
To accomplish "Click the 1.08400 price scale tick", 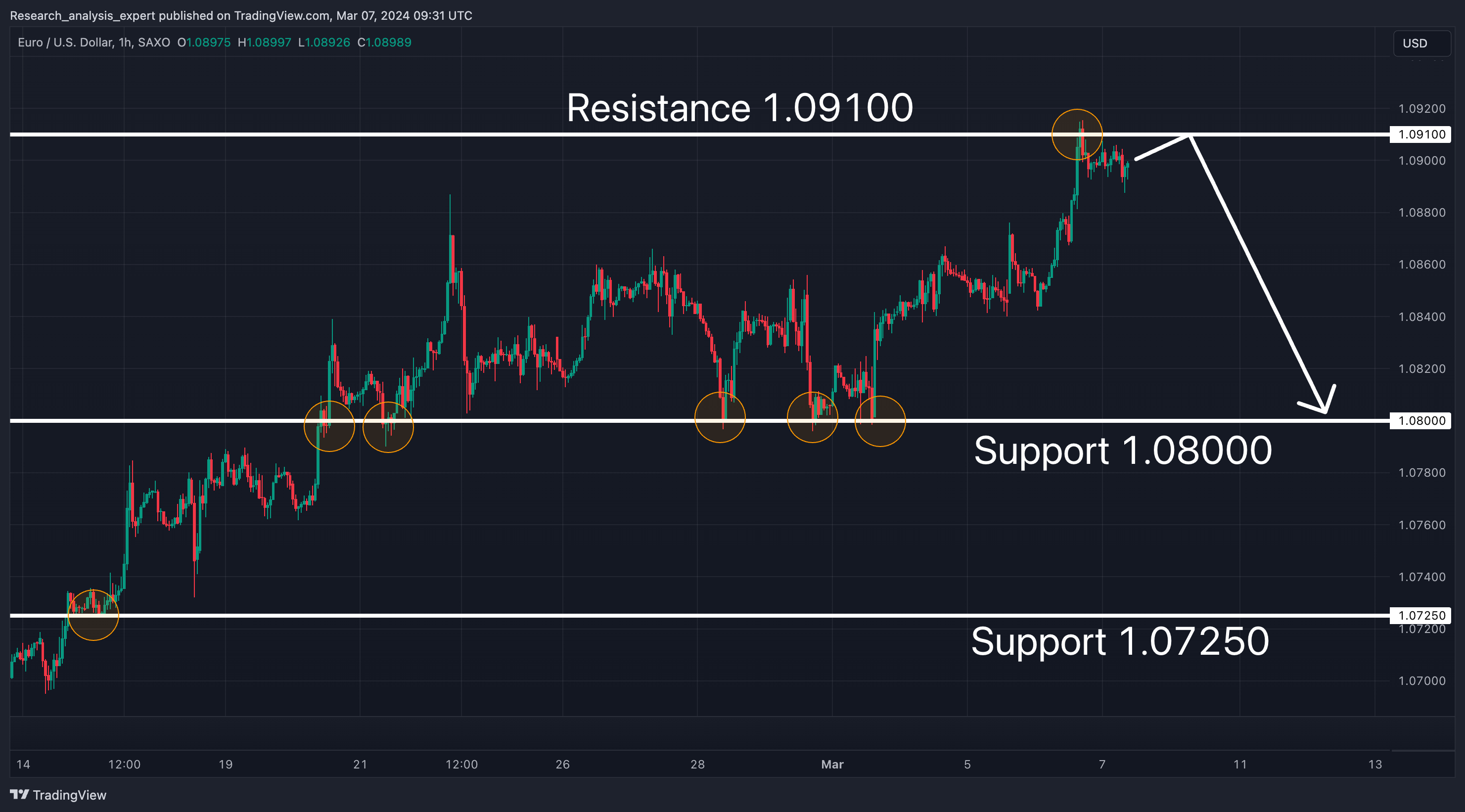I will click(1421, 316).
